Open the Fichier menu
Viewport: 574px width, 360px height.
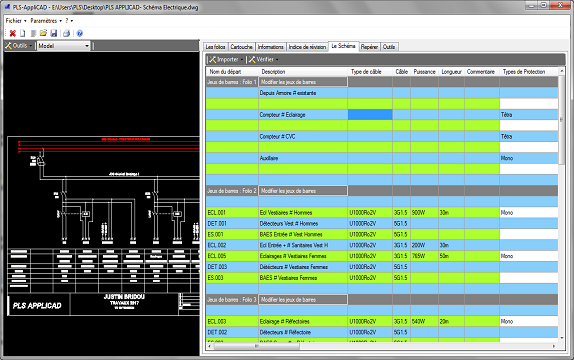coord(16,21)
